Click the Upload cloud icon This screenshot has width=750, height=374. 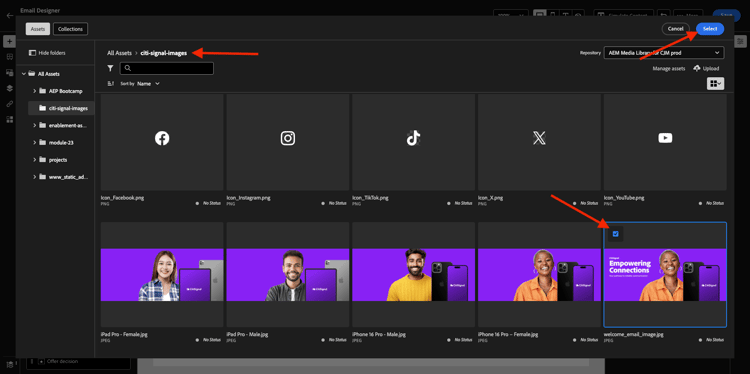[696, 68]
